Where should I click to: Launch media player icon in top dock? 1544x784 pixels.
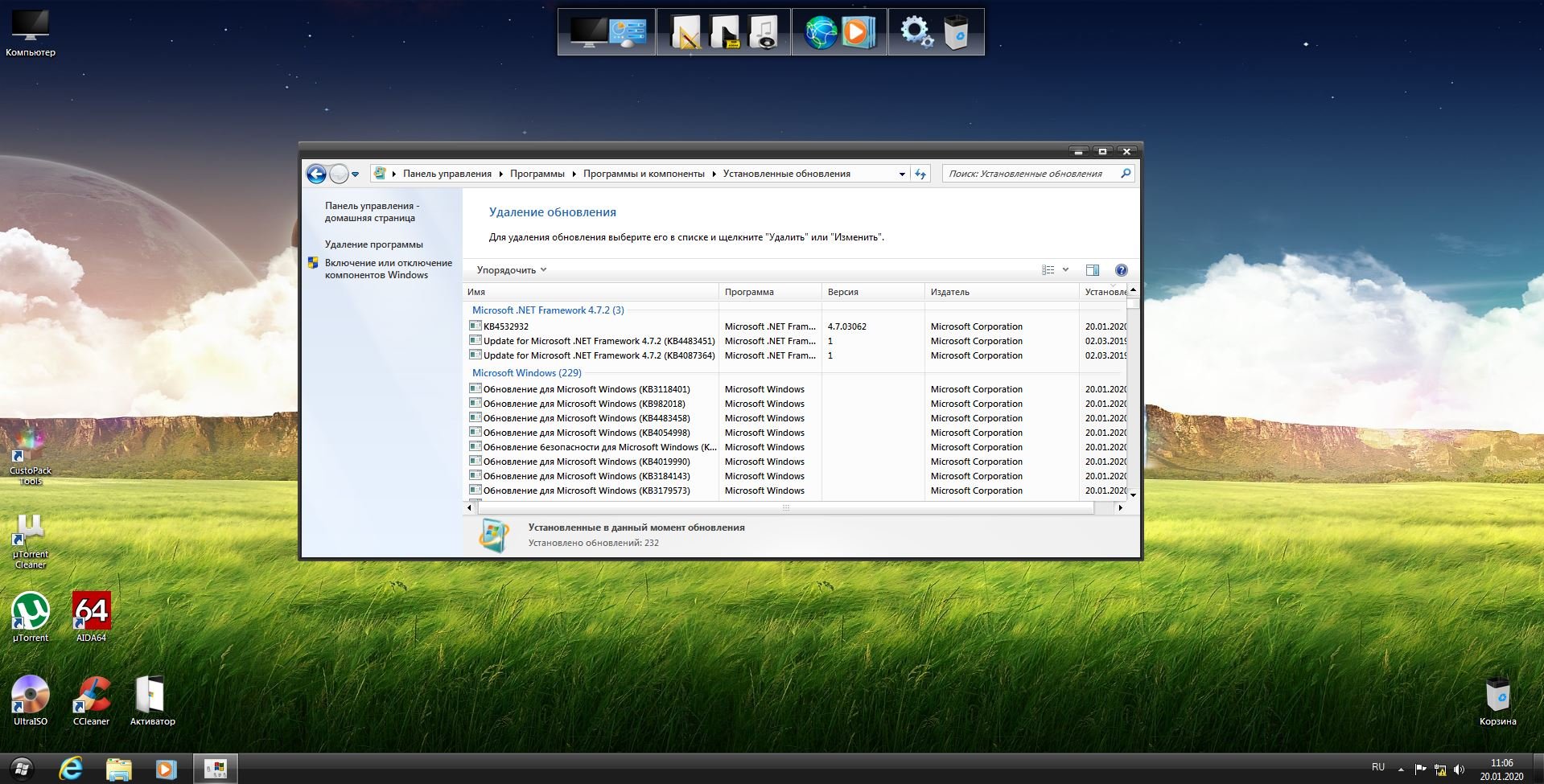click(858, 32)
